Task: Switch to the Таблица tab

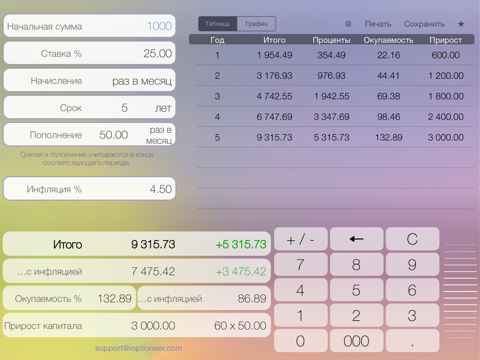Action: click(x=217, y=24)
